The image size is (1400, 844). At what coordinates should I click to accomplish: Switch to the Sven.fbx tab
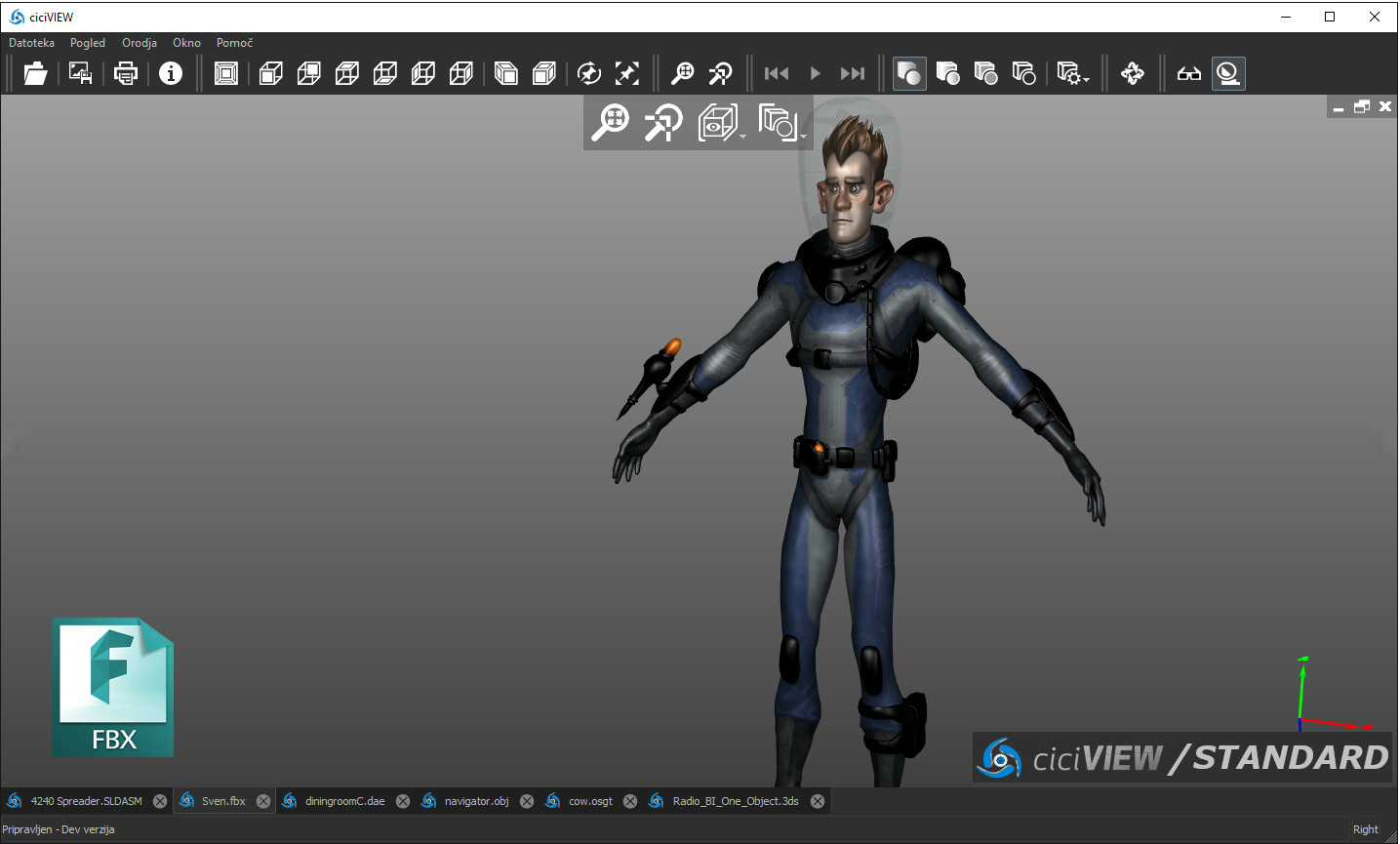pyautogui.click(x=223, y=801)
